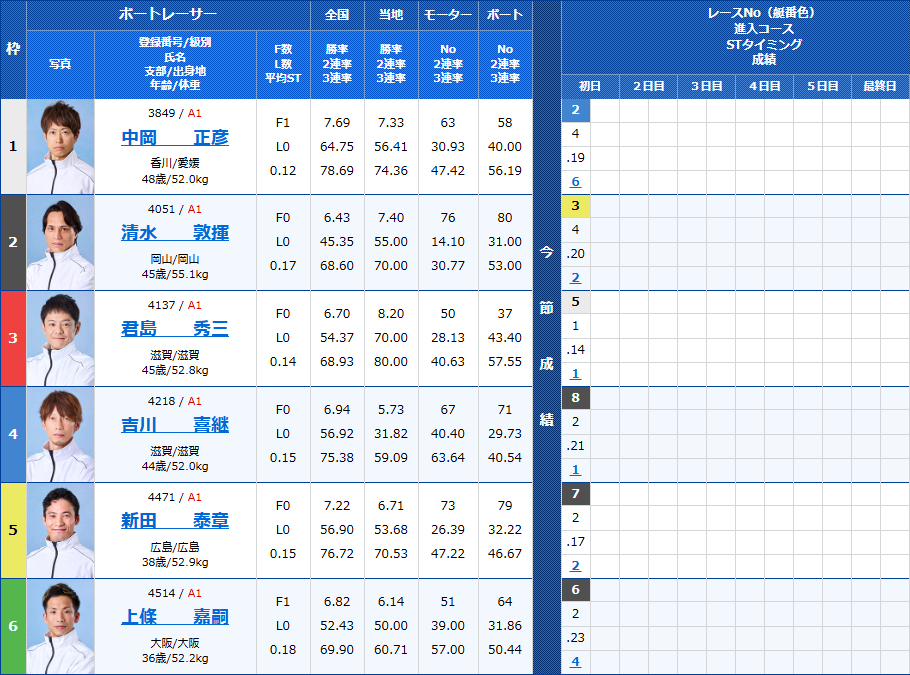The height and width of the screenshot is (675, 910).
Task: Switch to the 2日目 results tab
Action: [x=647, y=86]
